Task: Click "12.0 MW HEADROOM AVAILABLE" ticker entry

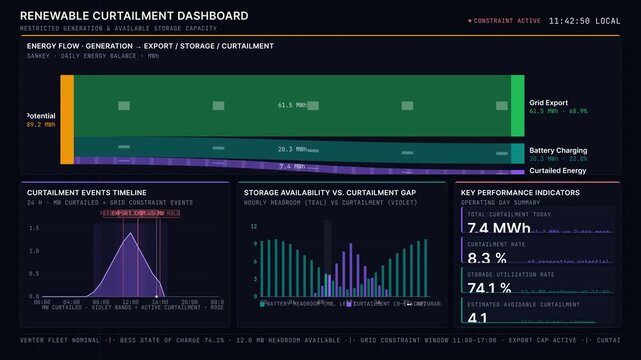Action: [288, 340]
